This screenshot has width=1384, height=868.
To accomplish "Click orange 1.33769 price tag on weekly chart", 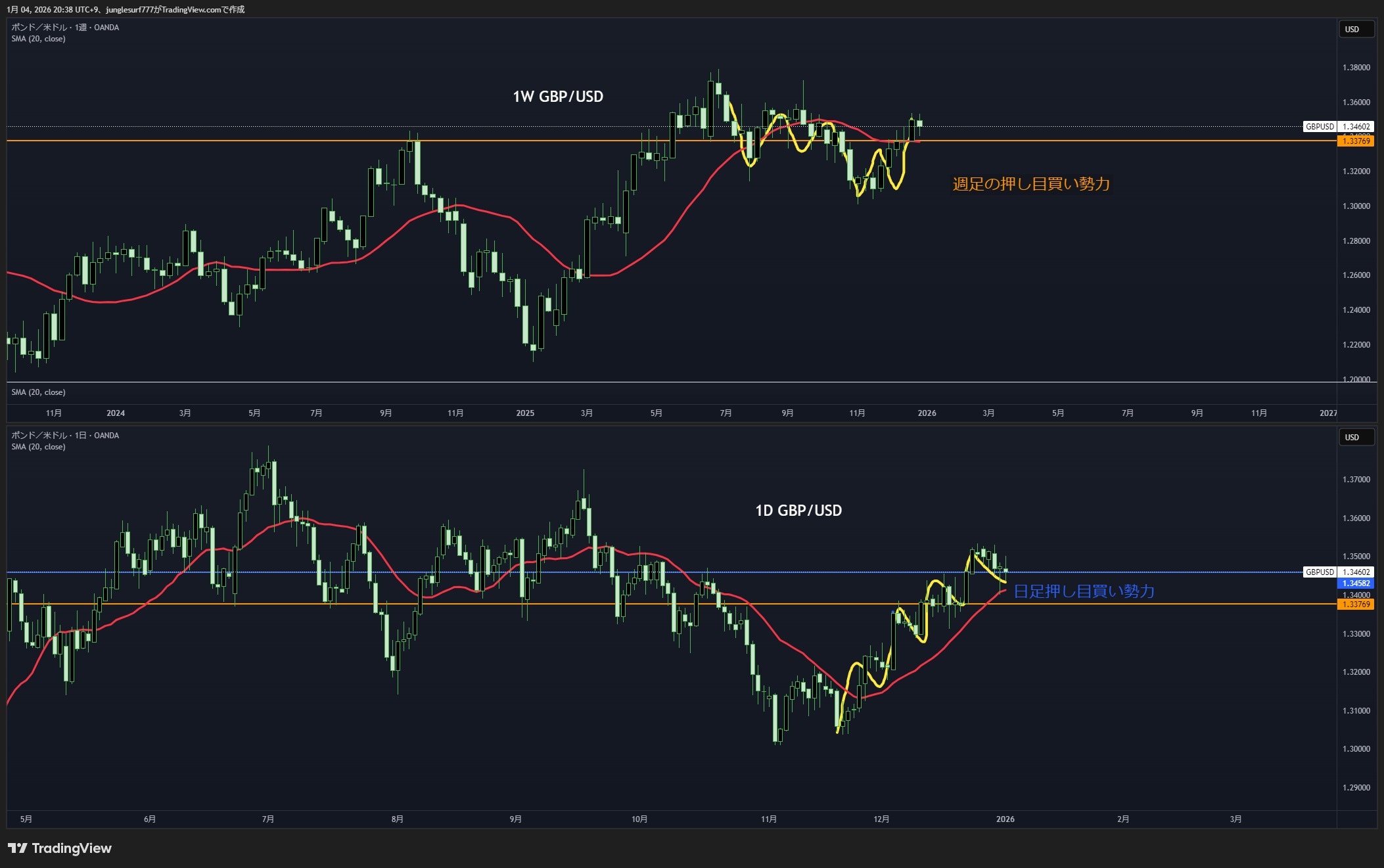I will pyautogui.click(x=1356, y=141).
